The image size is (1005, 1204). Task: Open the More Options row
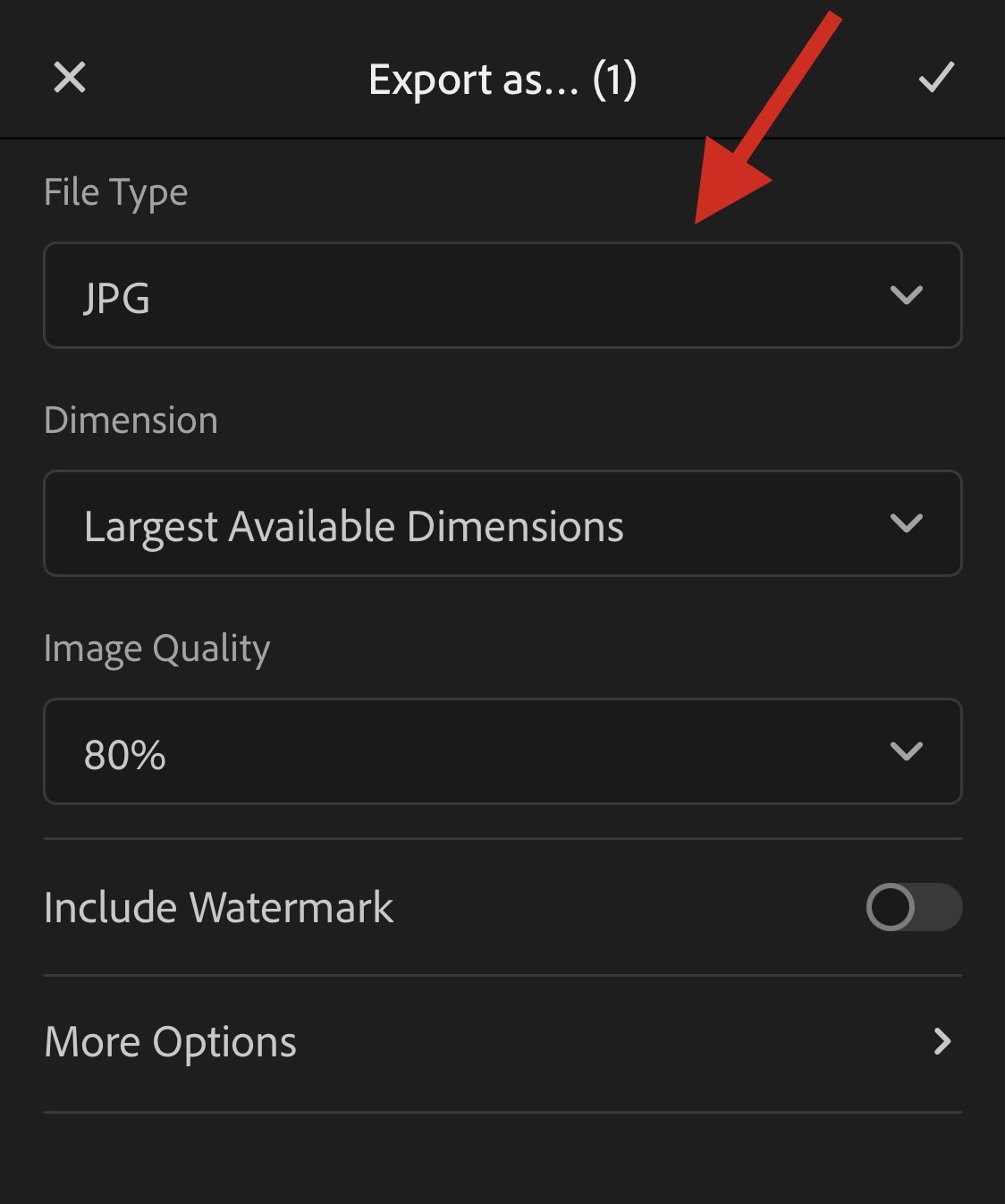(502, 1042)
